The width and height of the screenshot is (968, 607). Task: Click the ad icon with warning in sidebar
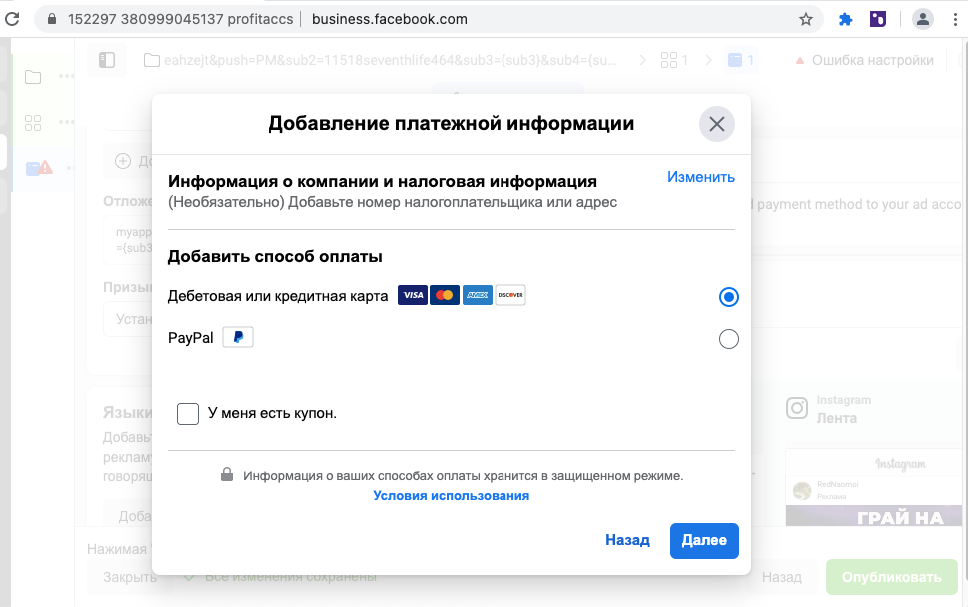[x=39, y=168]
